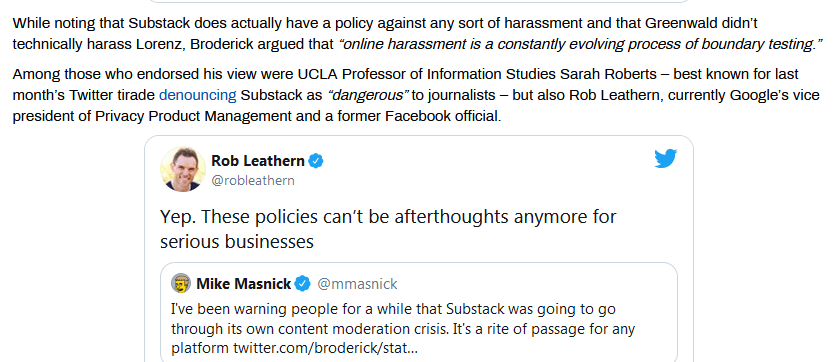The width and height of the screenshot is (840, 362).
Task: Click the Twitter bird logo icon
Action: 665,159
